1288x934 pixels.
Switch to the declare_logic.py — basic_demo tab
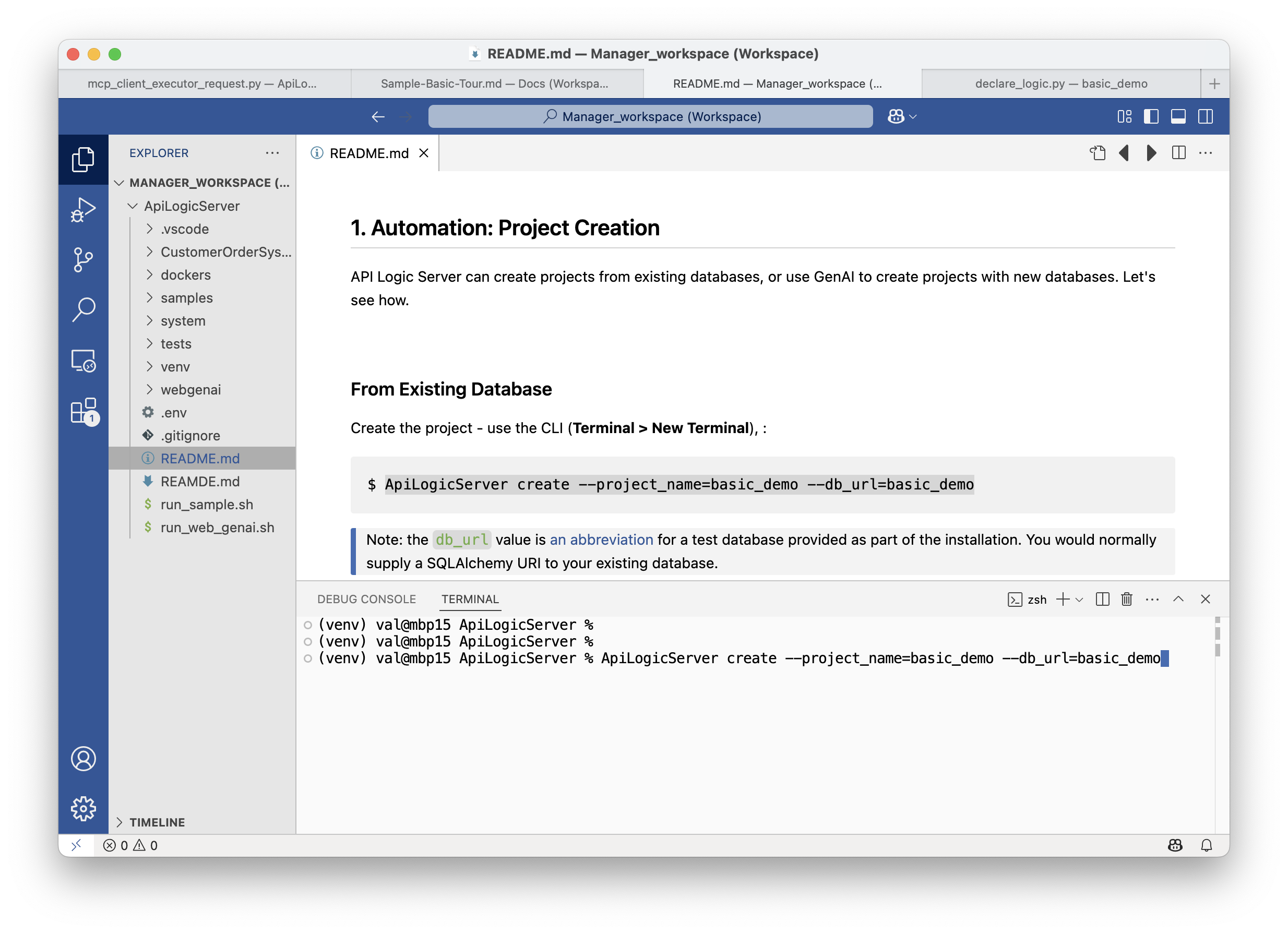[1061, 83]
